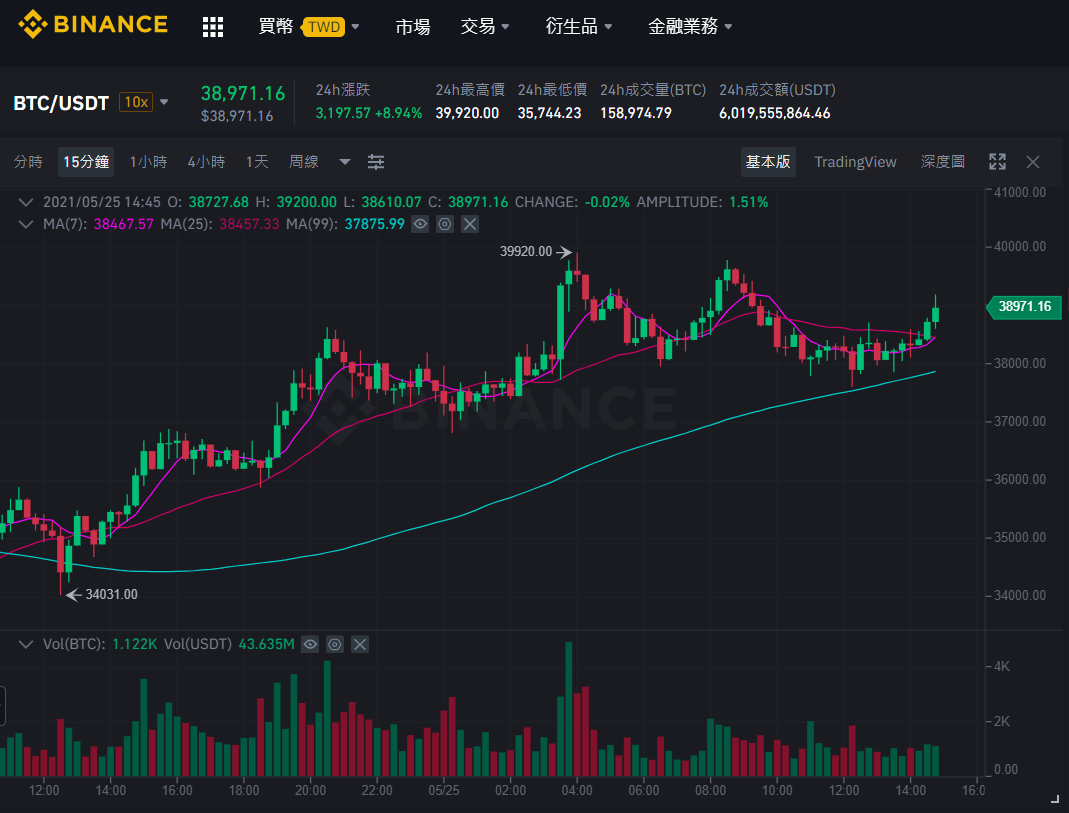
Task: Select the 15分鐘 interval
Action: point(86,162)
